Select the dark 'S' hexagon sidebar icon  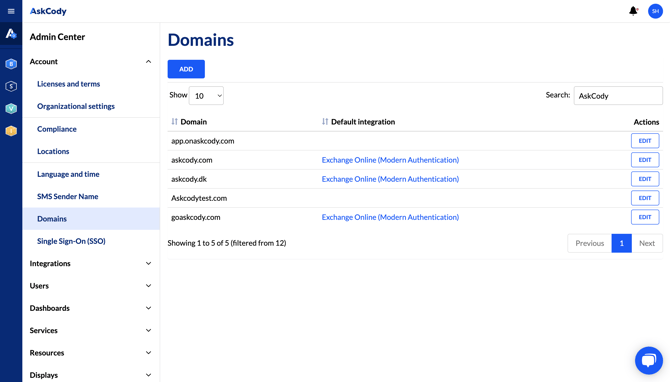11,86
